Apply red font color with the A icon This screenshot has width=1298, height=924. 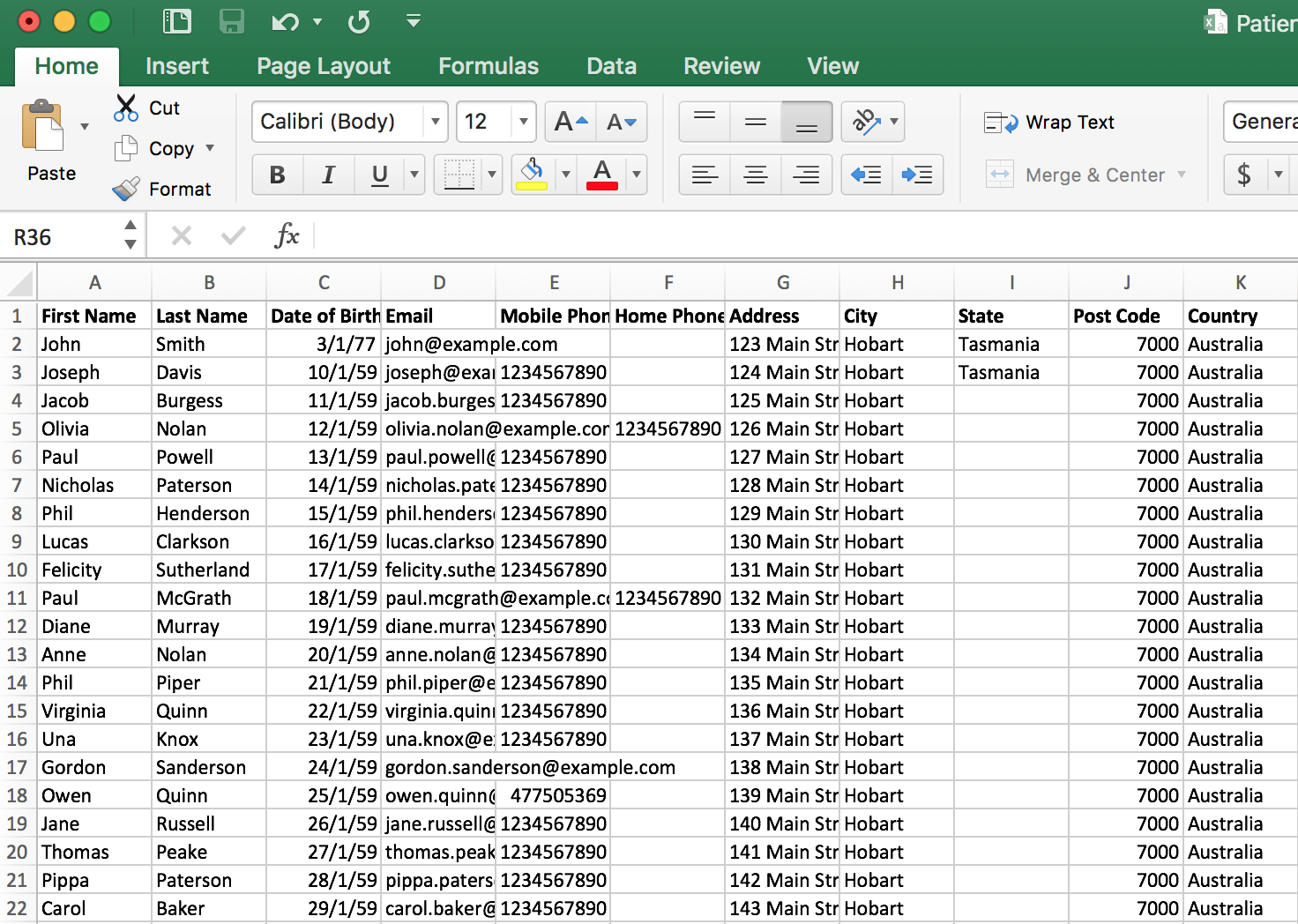pos(602,175)
